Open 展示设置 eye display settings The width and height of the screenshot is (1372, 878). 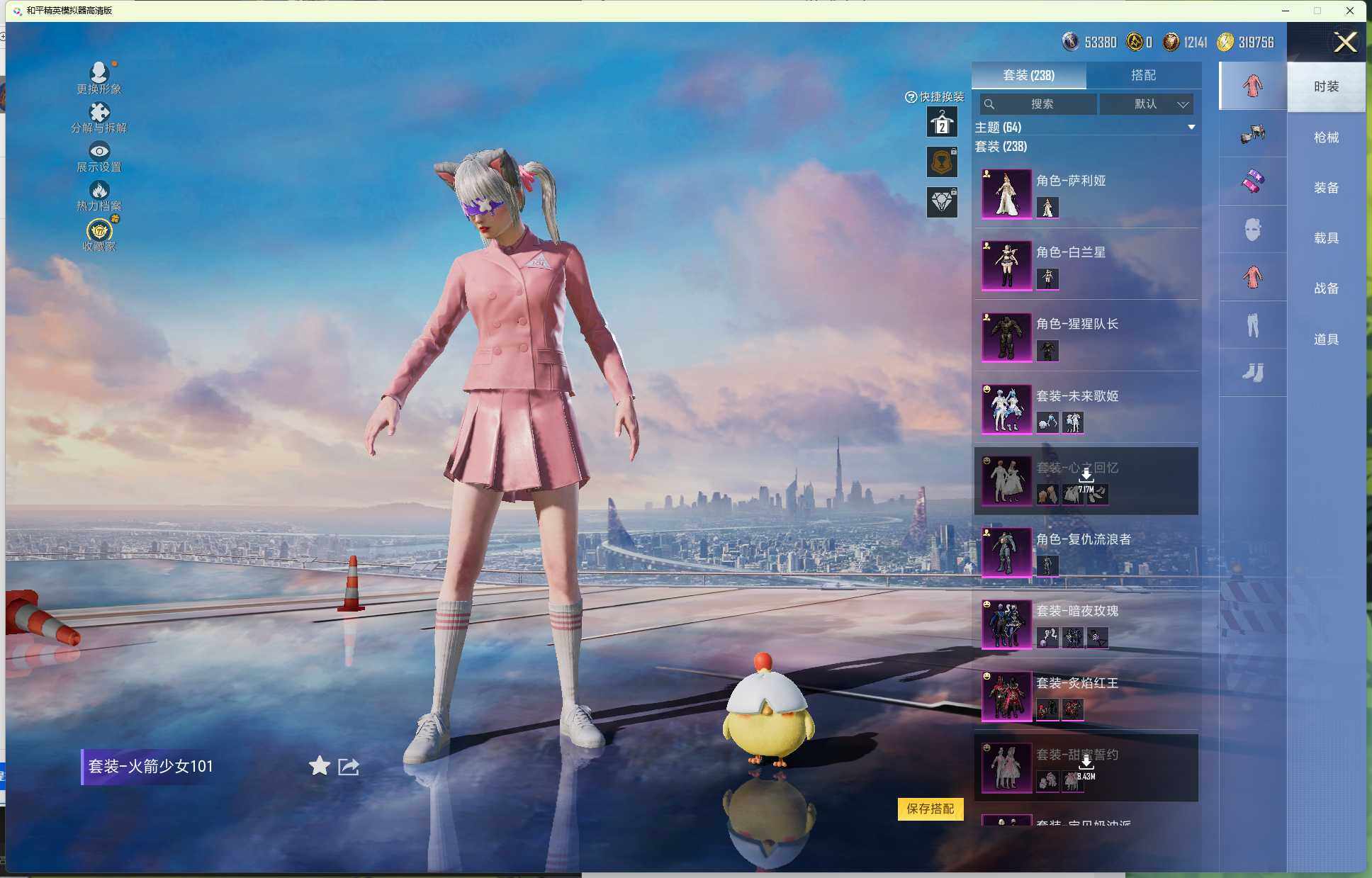pyautogui.click(x=99, y=151)
